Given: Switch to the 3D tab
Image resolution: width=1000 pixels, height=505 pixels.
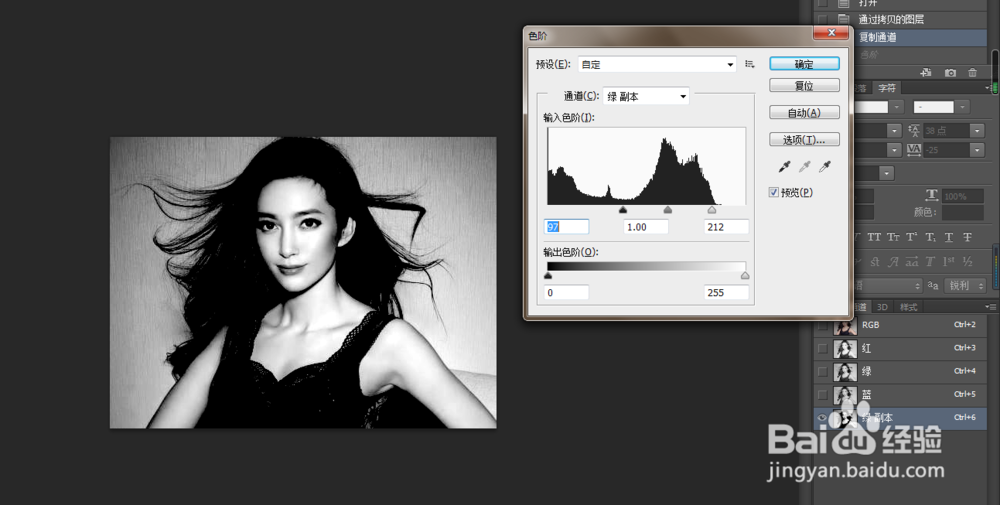Looking at the screenshot, I should [x=882, y=307].
